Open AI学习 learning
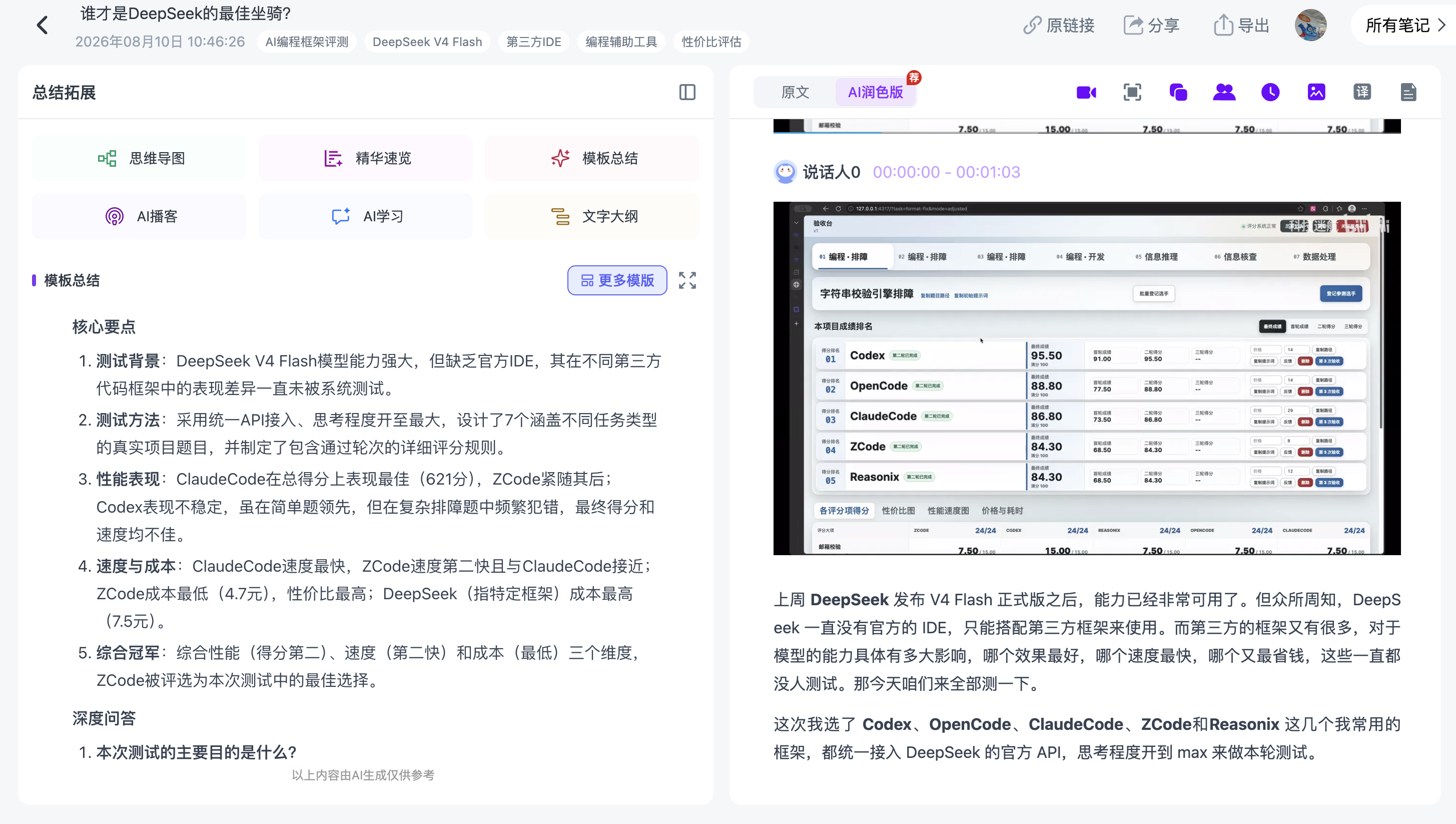Image resolution: width=1456 pixels, height=824 pixels. pyautogui.click(x=365, y=216)
